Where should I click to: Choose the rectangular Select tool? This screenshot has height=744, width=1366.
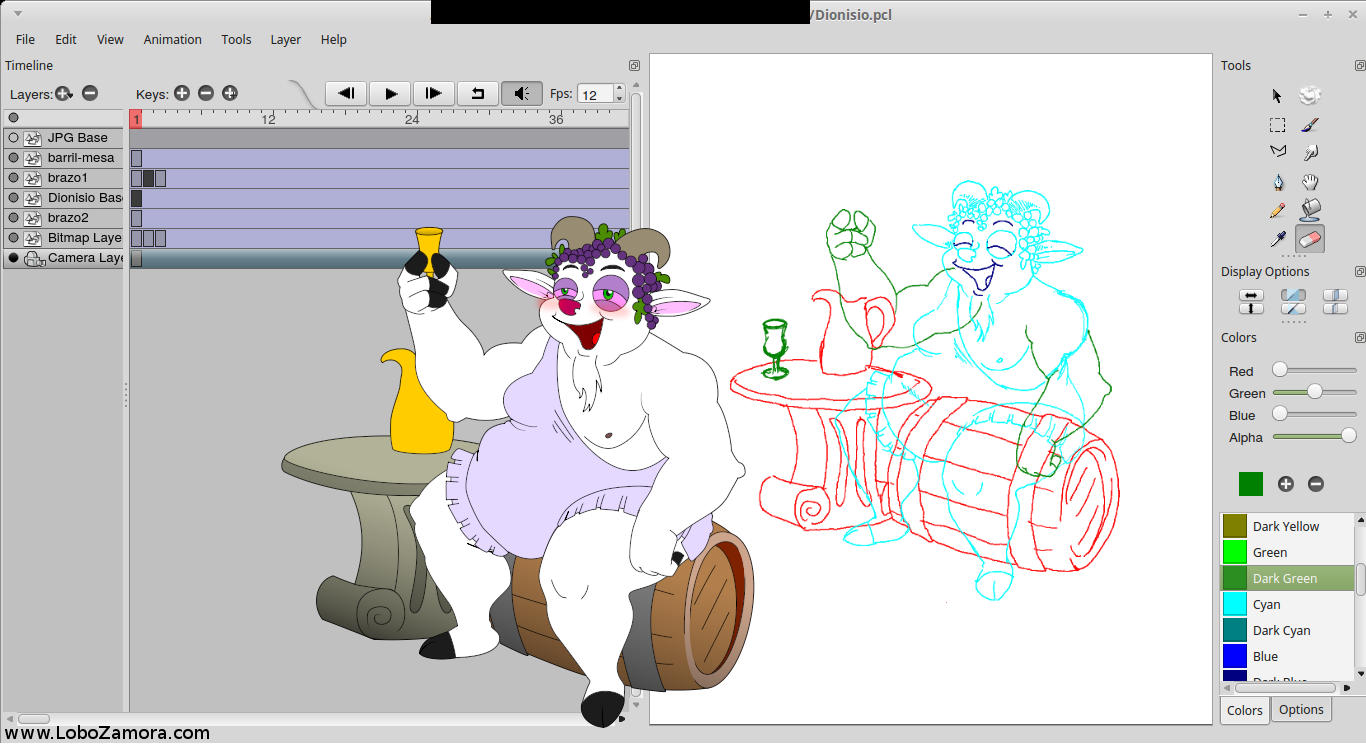pyautogui.click(x=1277, y=125)
